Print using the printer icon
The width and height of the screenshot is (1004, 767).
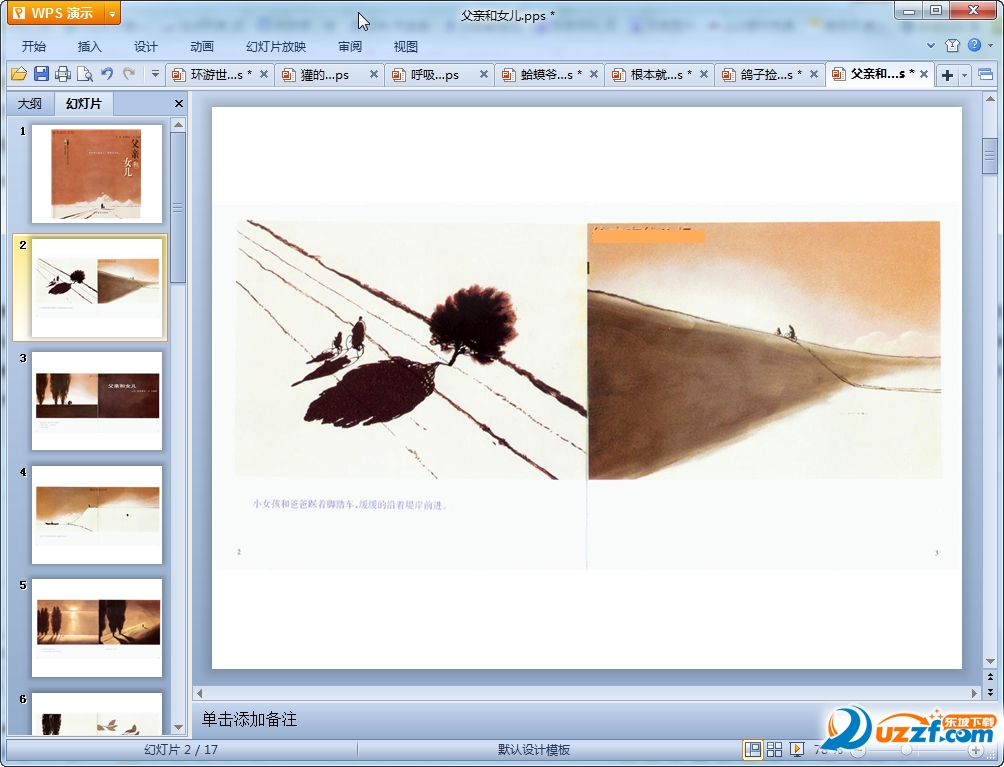[63, 74]
